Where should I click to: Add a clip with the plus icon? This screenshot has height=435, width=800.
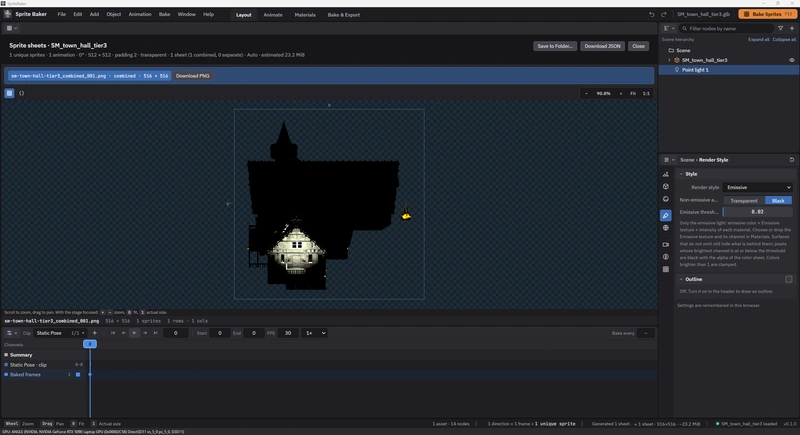point(94,333)
